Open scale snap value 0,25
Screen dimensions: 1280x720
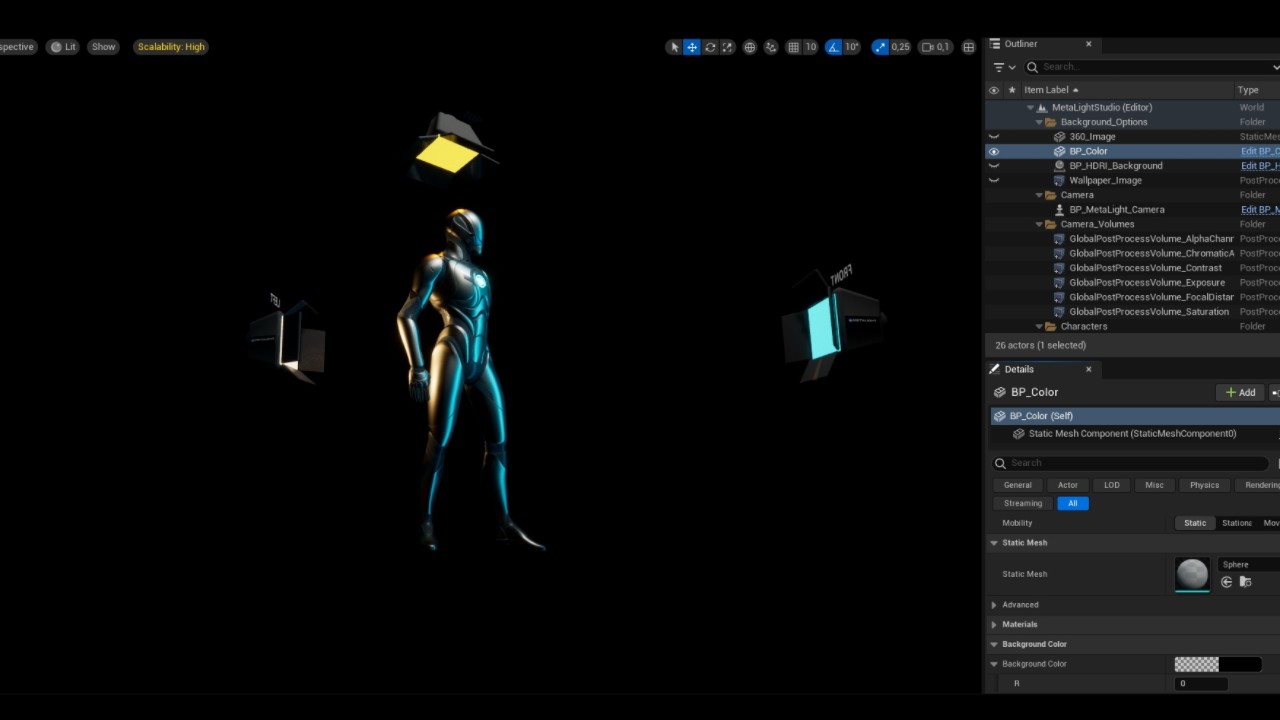900,47
